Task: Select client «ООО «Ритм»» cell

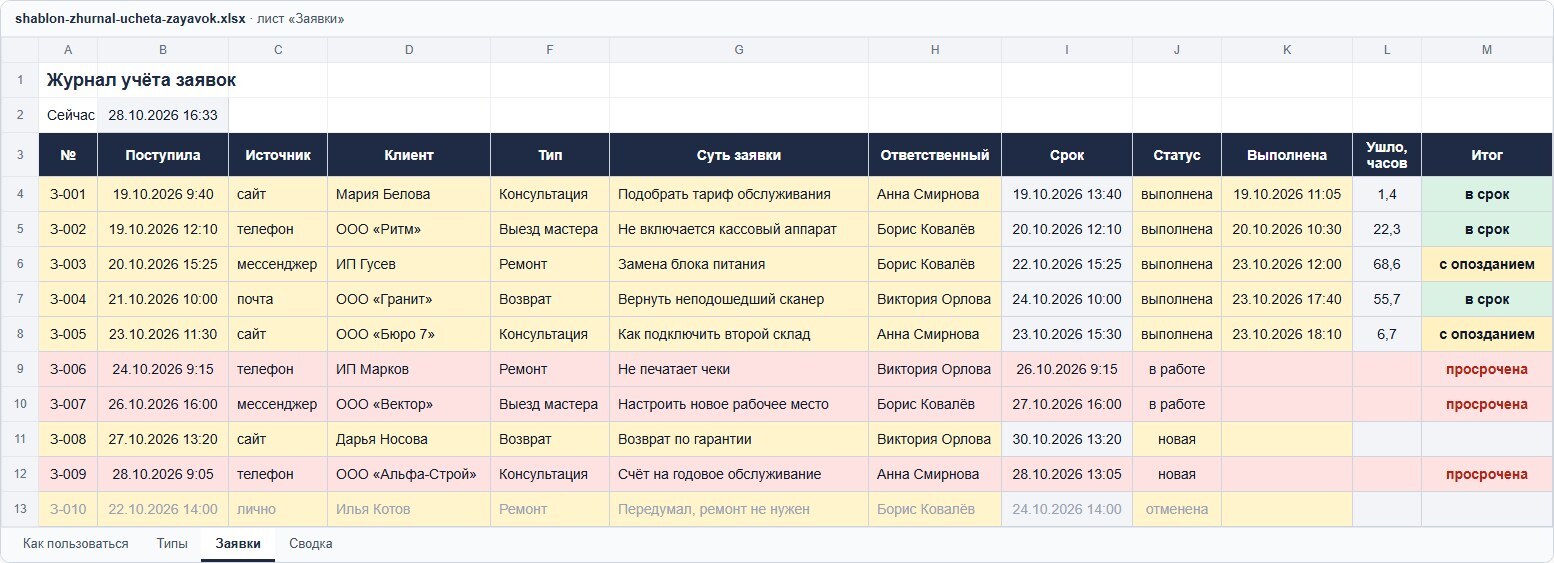Action: 409,229
